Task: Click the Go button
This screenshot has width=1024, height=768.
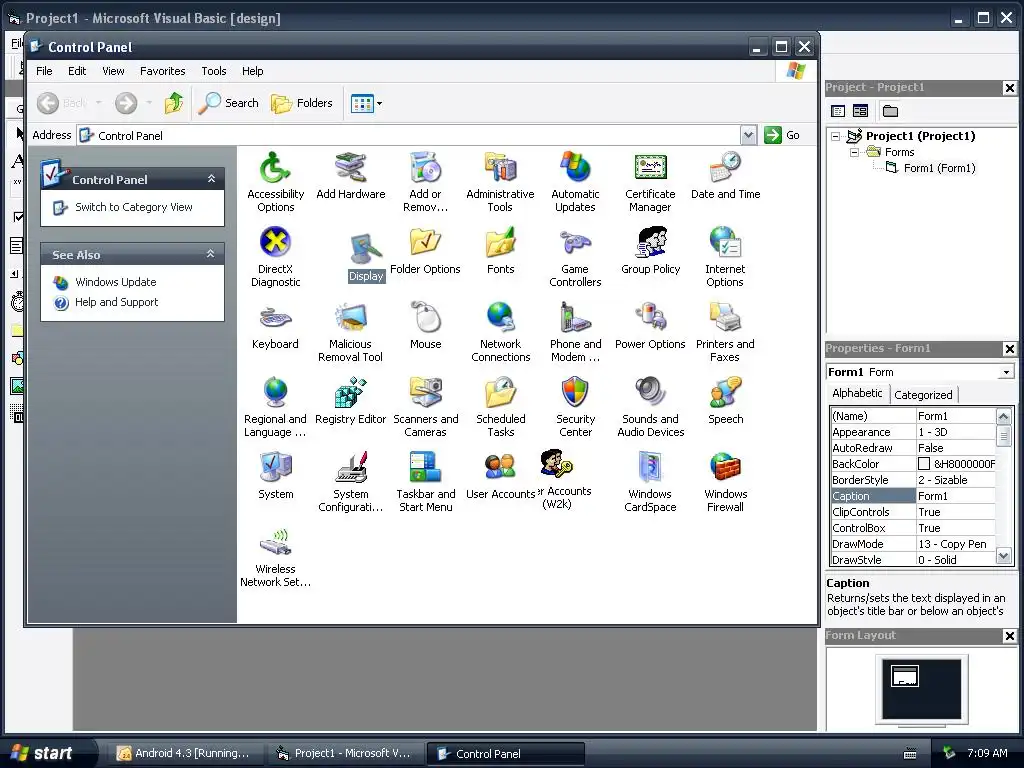Action: 782,135
